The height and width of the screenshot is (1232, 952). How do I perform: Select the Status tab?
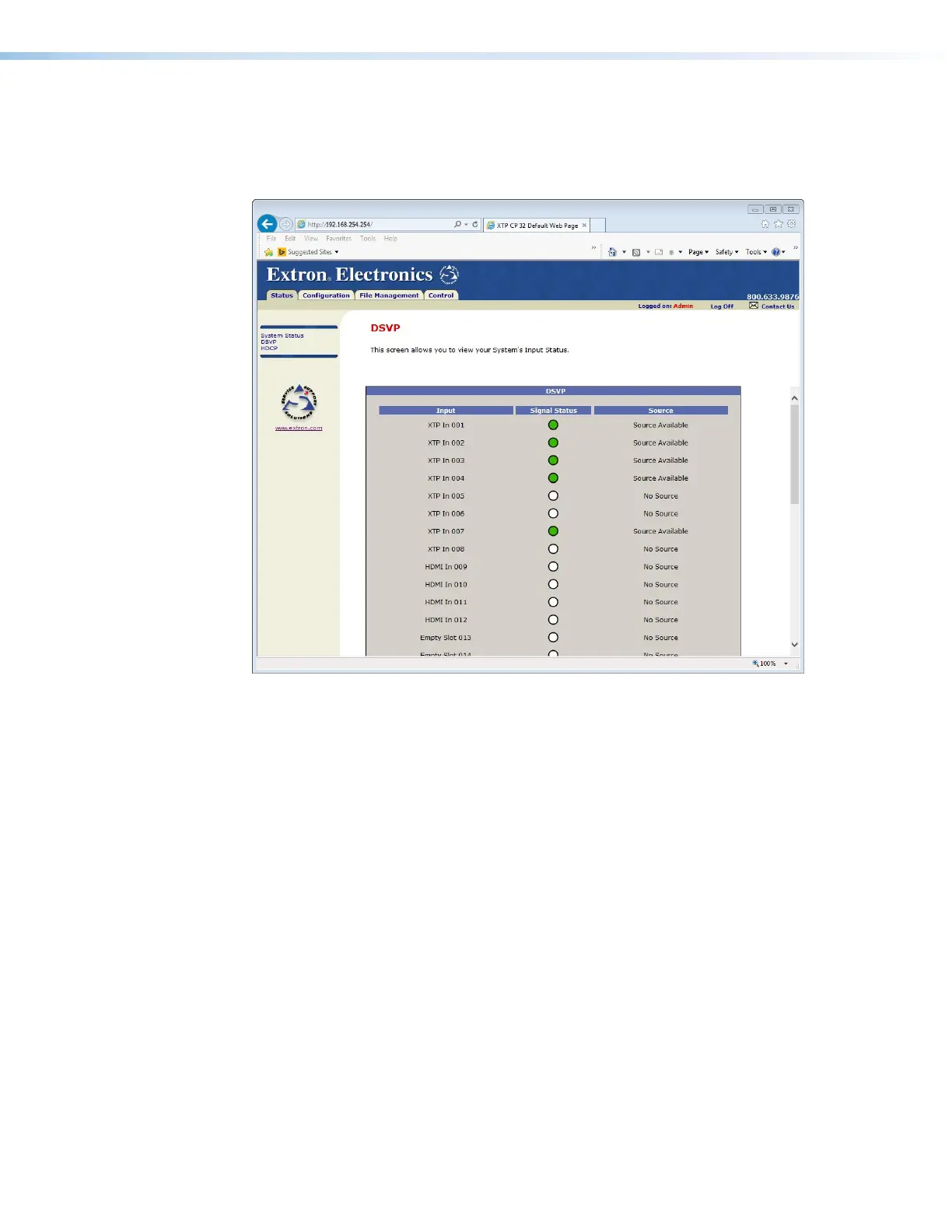(x=282, y=296)
